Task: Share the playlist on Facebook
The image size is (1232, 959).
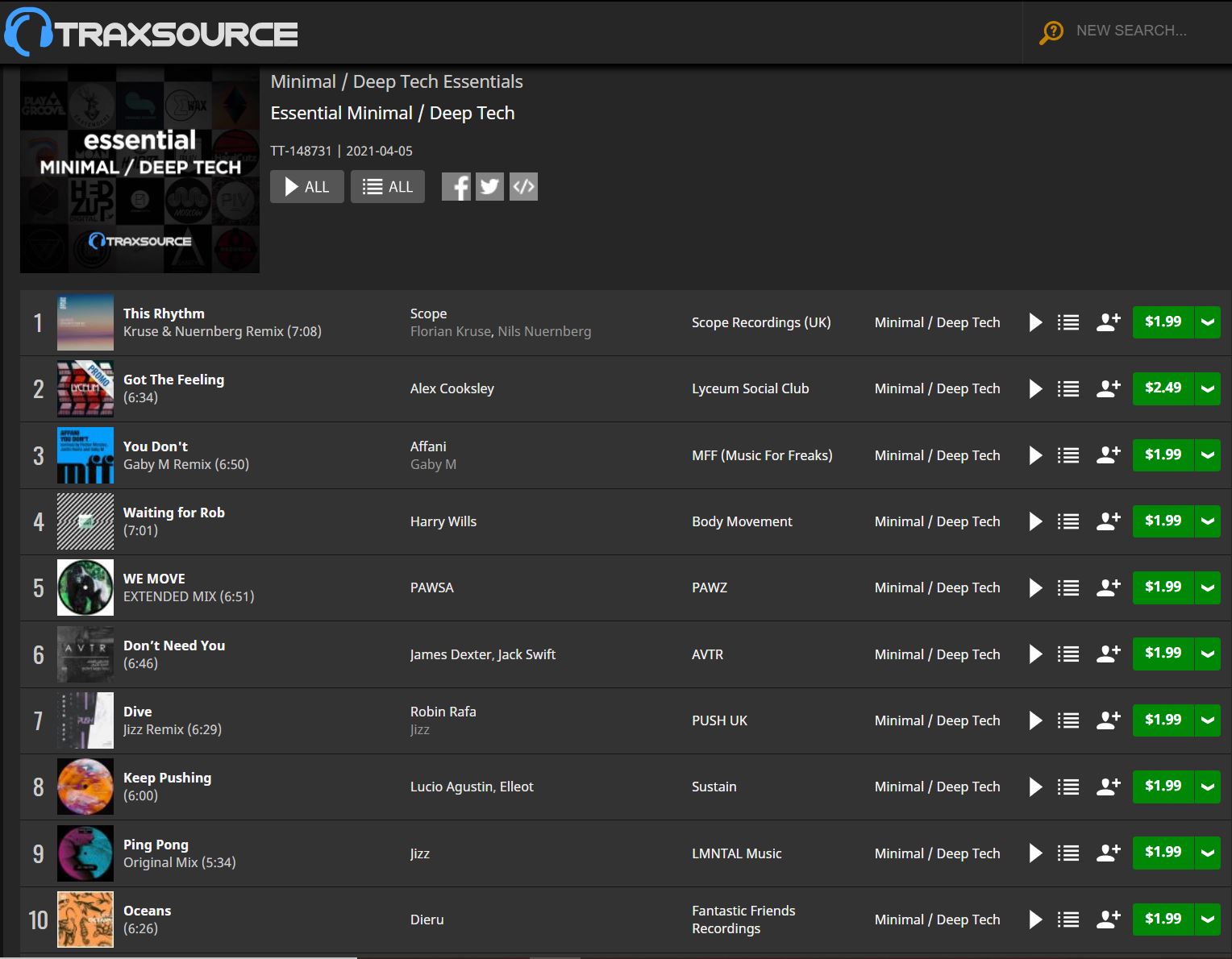Action: pyautogui.click(x=456, y=186)
